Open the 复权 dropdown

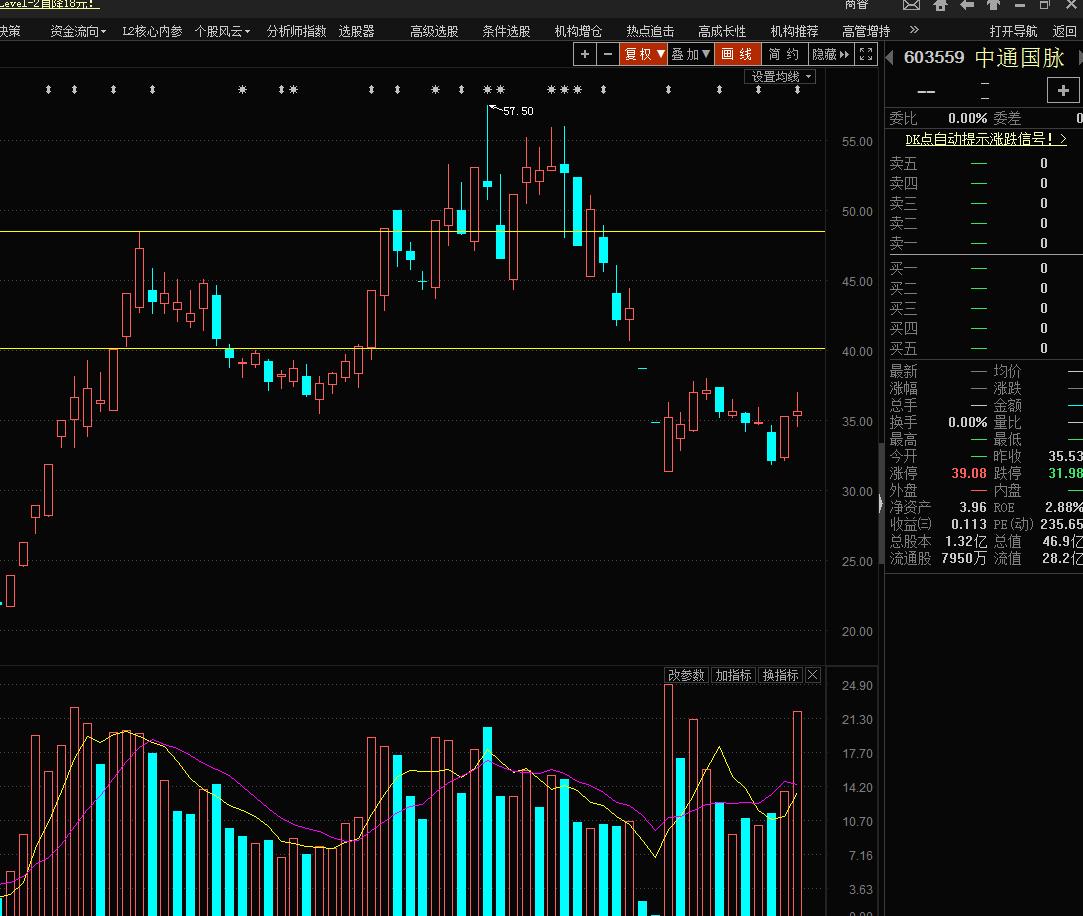click(644, 54)
